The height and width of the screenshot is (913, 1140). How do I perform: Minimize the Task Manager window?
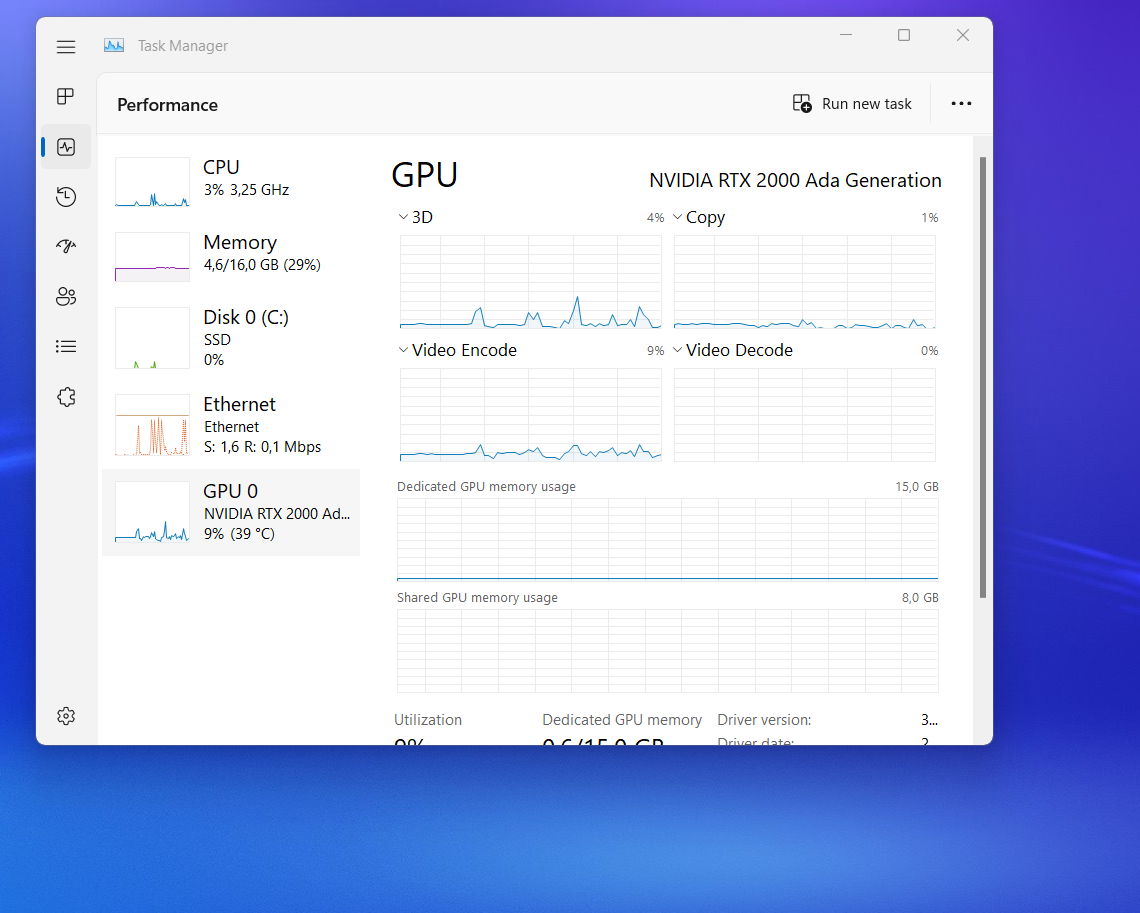click(x=846, y=35)
